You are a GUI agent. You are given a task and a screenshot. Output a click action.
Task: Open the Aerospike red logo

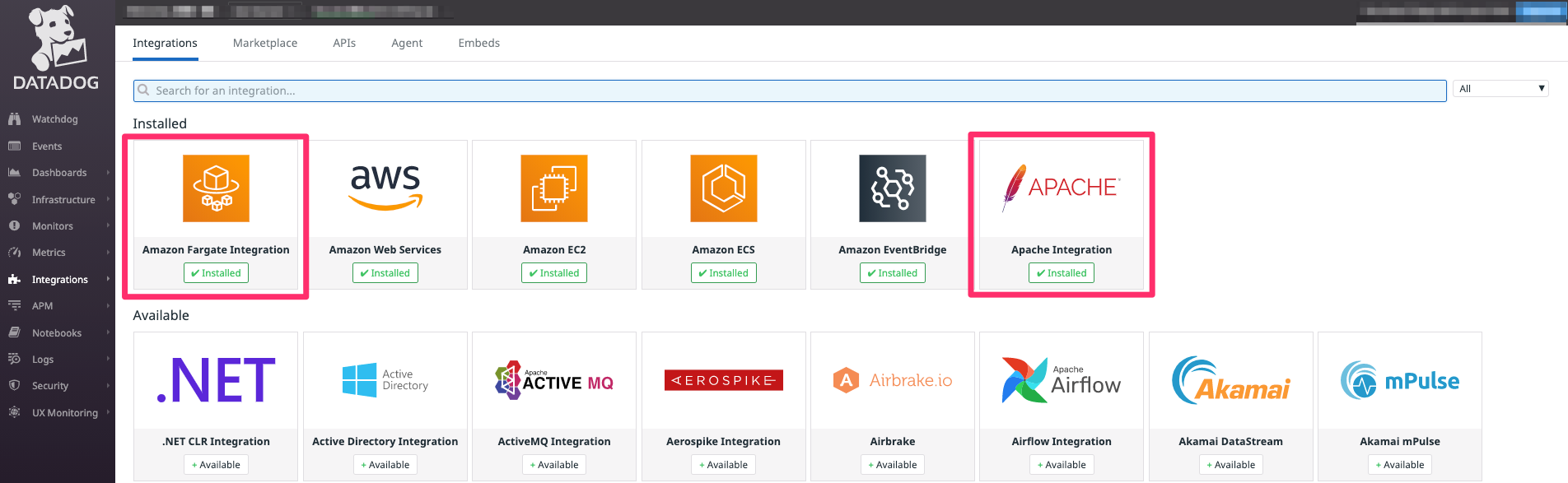[724, 380]
